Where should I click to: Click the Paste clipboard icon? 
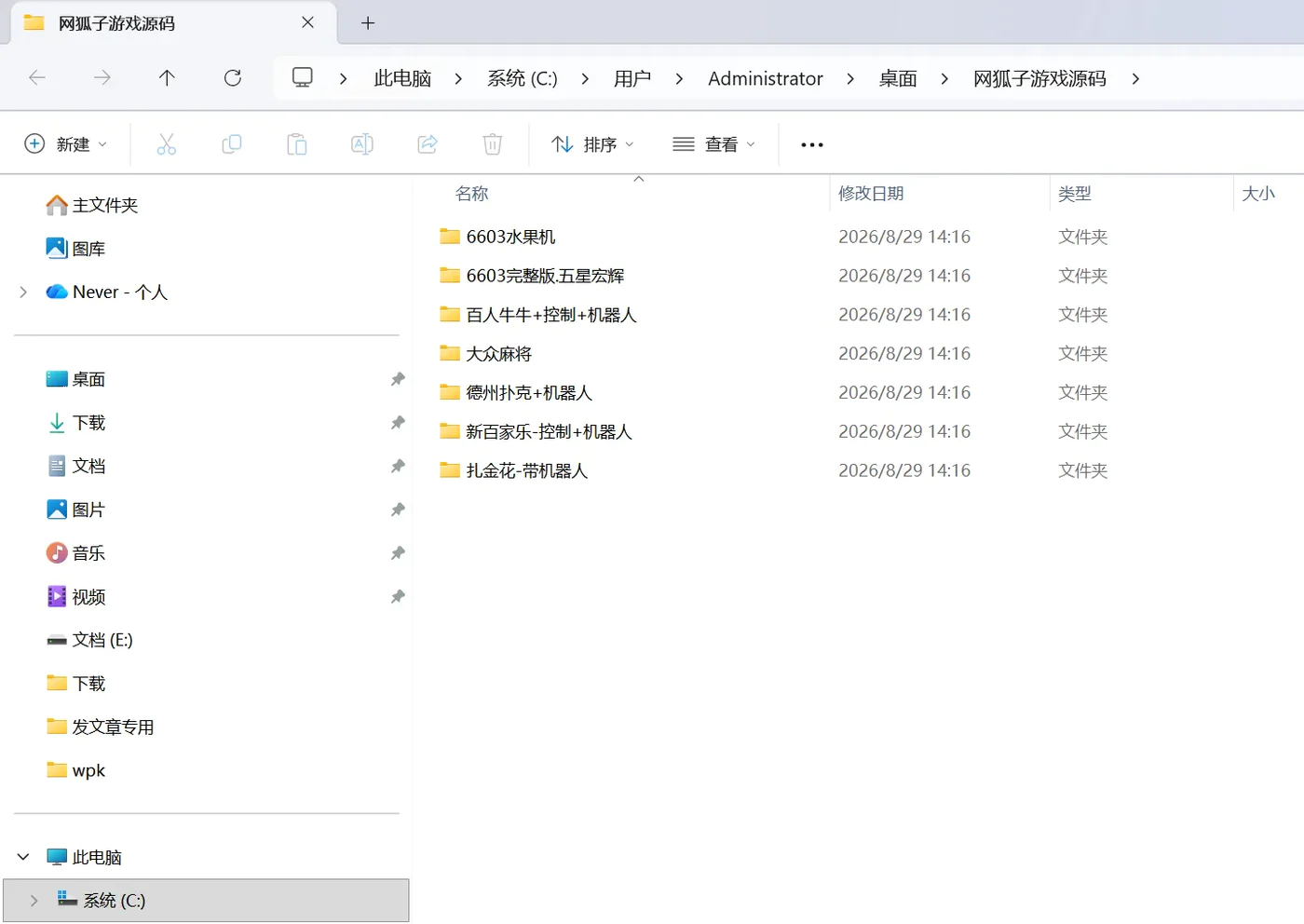pyautogui.click(x=297, y=144)
